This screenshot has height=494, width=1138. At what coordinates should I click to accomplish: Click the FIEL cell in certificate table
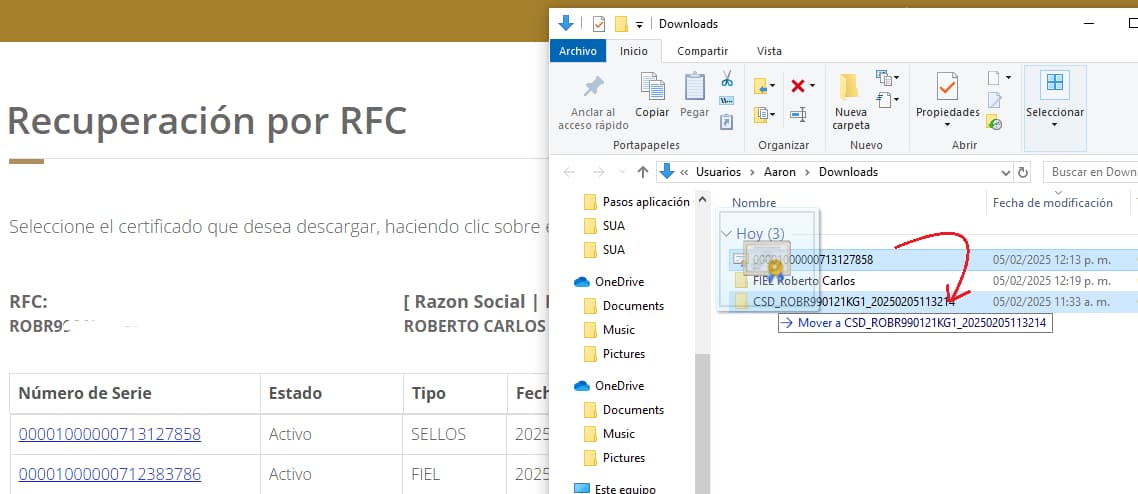[425, 474]
